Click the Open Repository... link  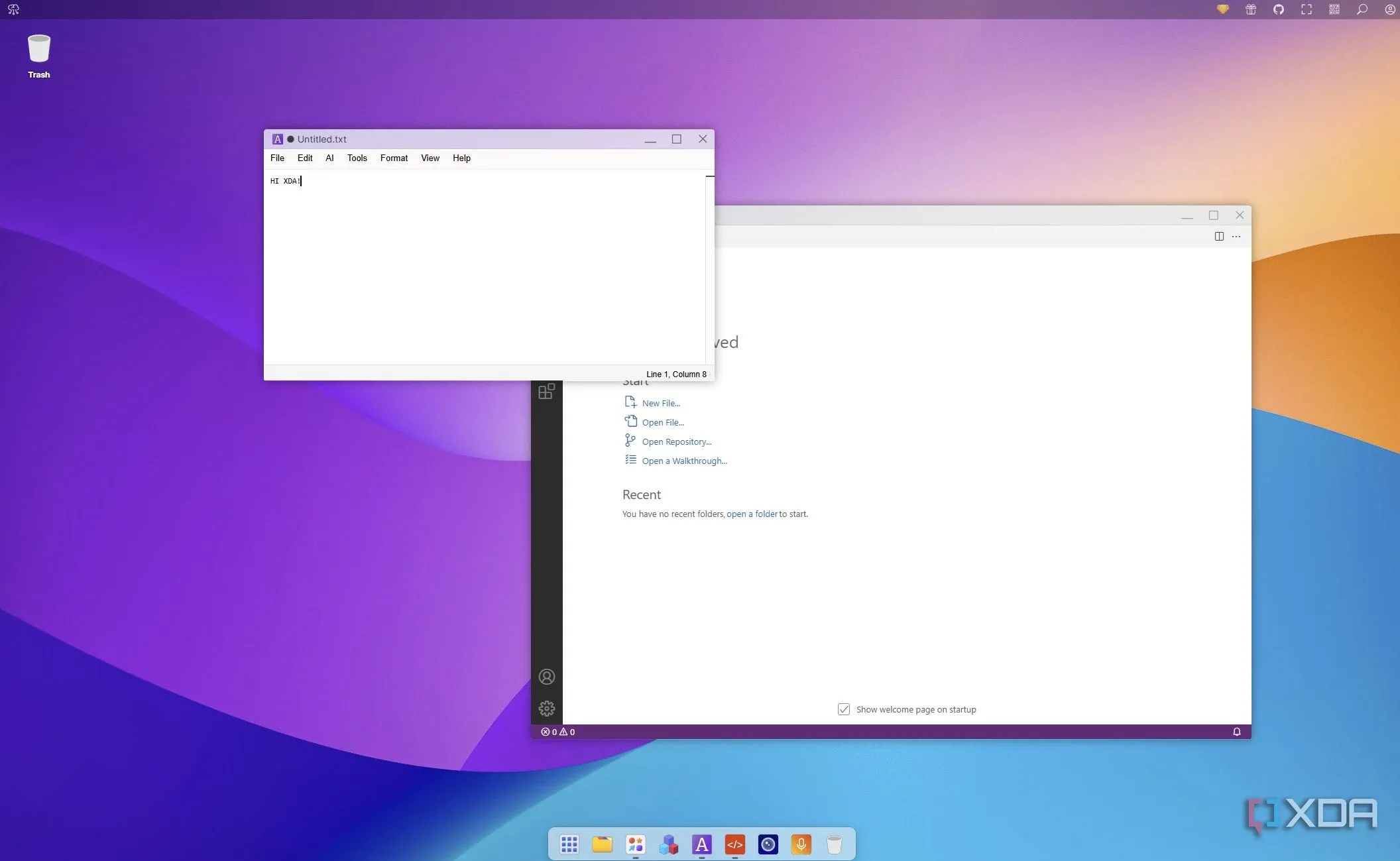(676, 441)
